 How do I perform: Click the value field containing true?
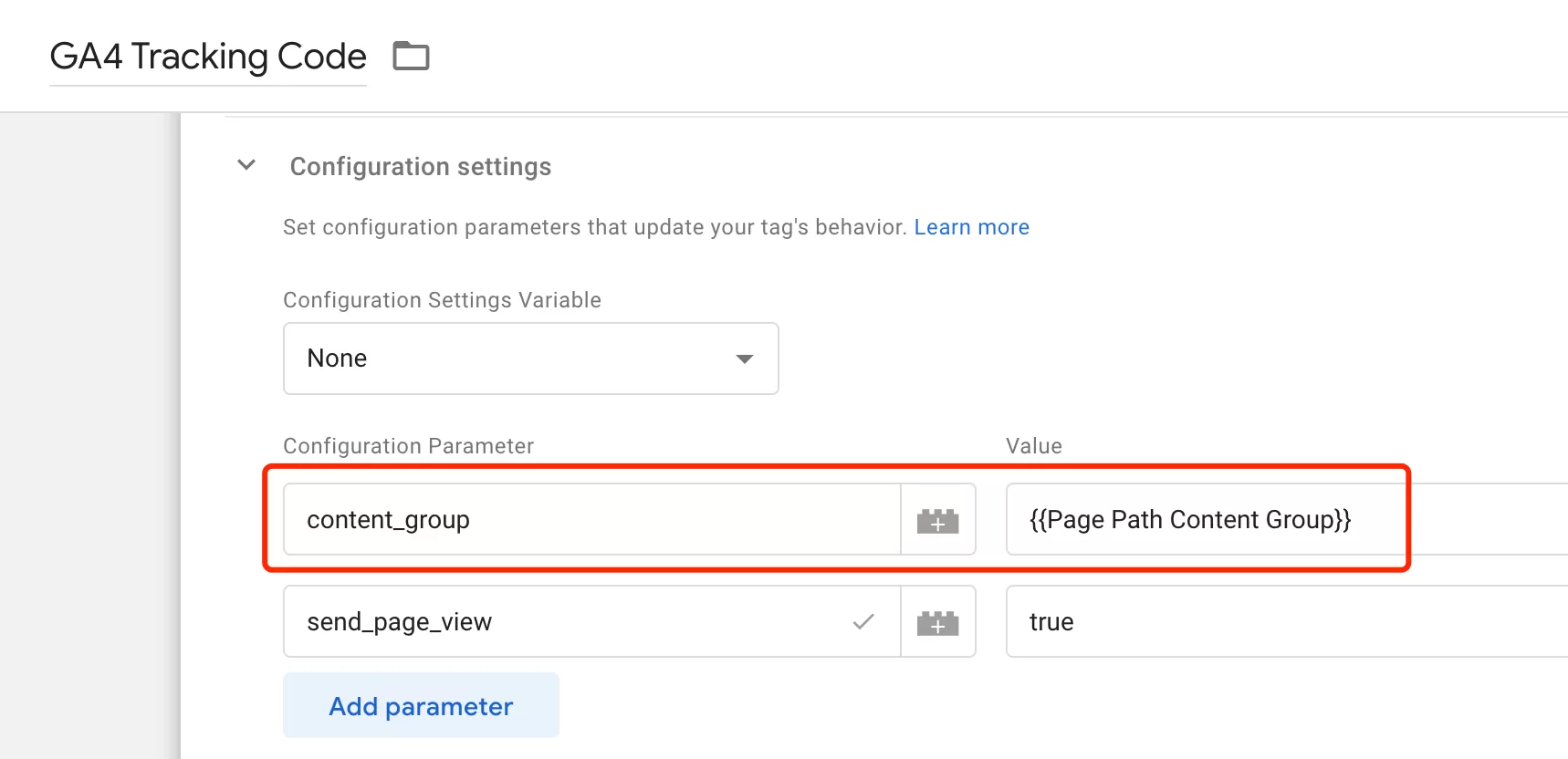[x=1287, y=621]
